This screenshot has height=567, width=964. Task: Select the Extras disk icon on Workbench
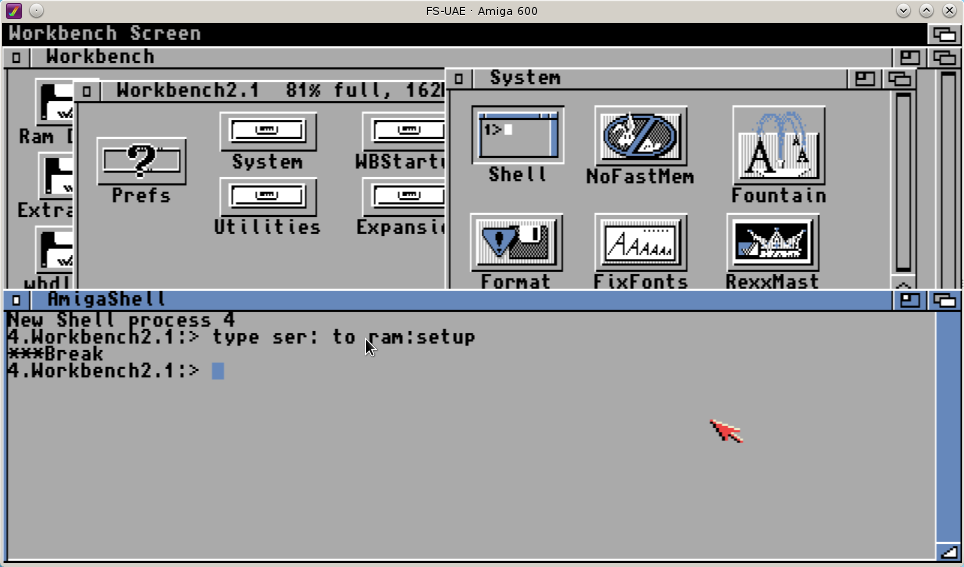click(x=55, y=176)
